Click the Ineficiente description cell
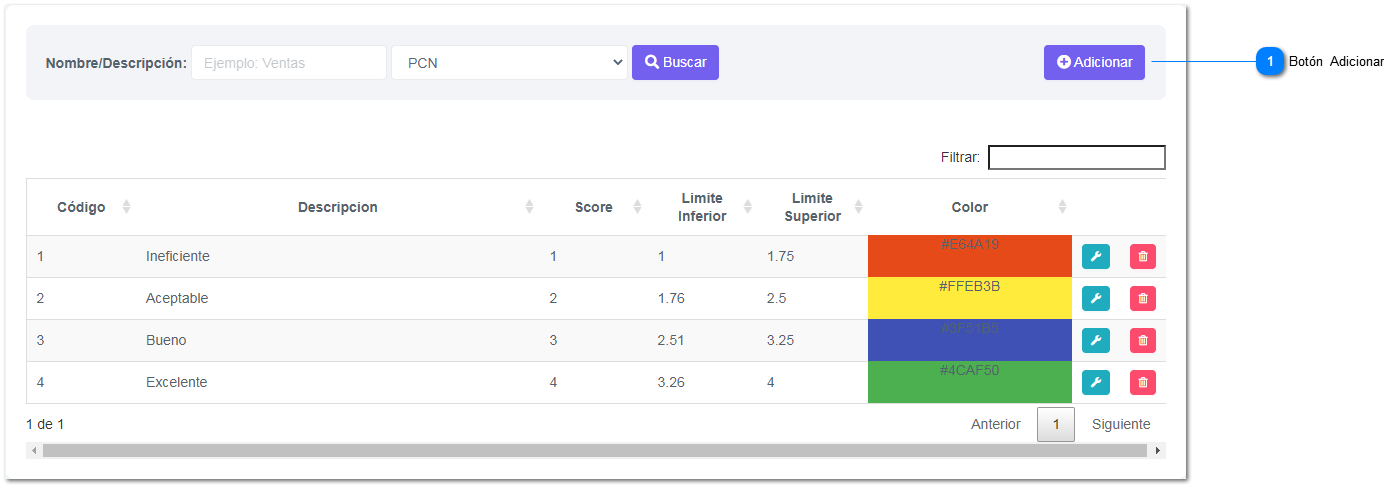Viewport: 1400px width, 488px height. [338, 257]
